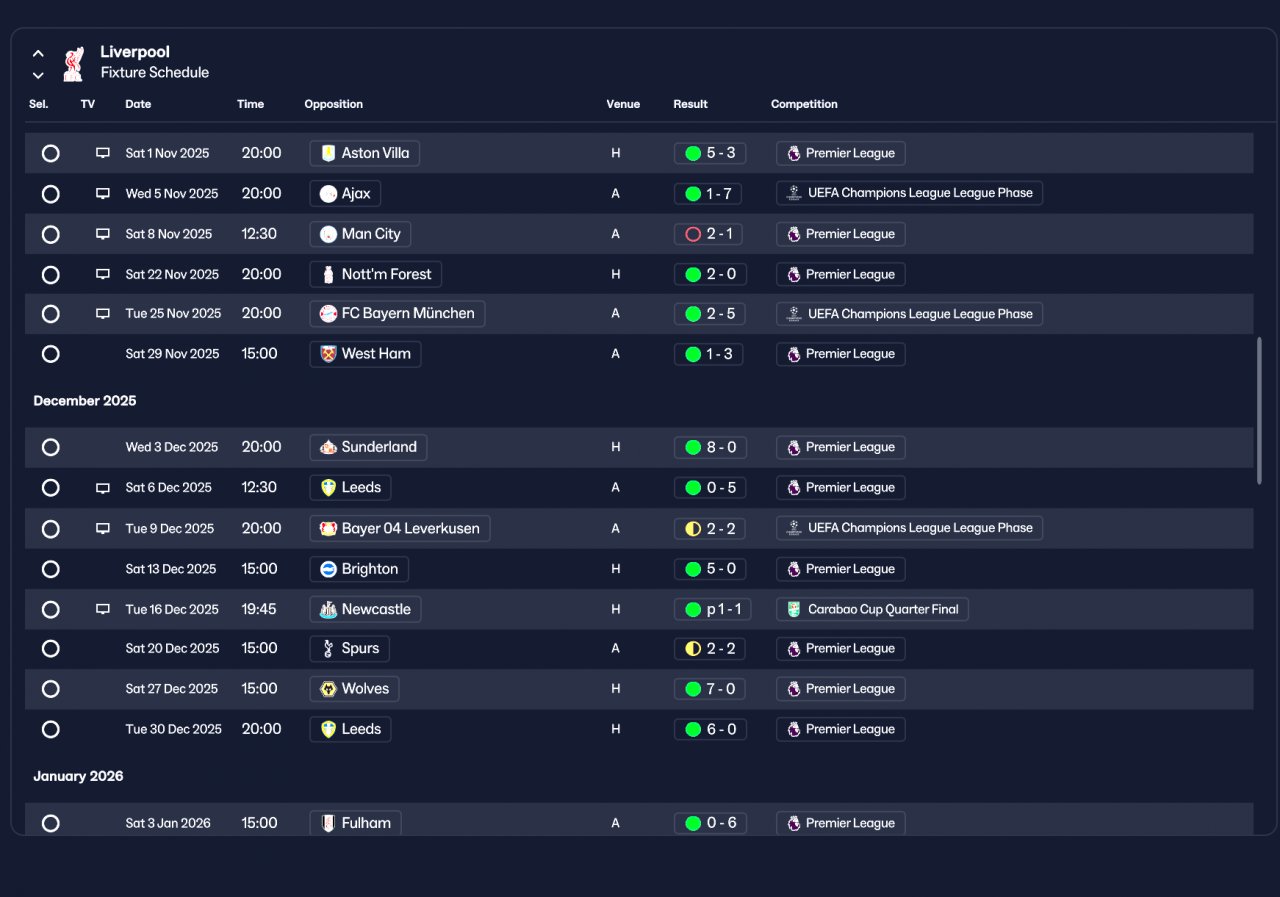Click the Spurs club badge icon
Screen dimensions: 1280x897
coord(328,648)
